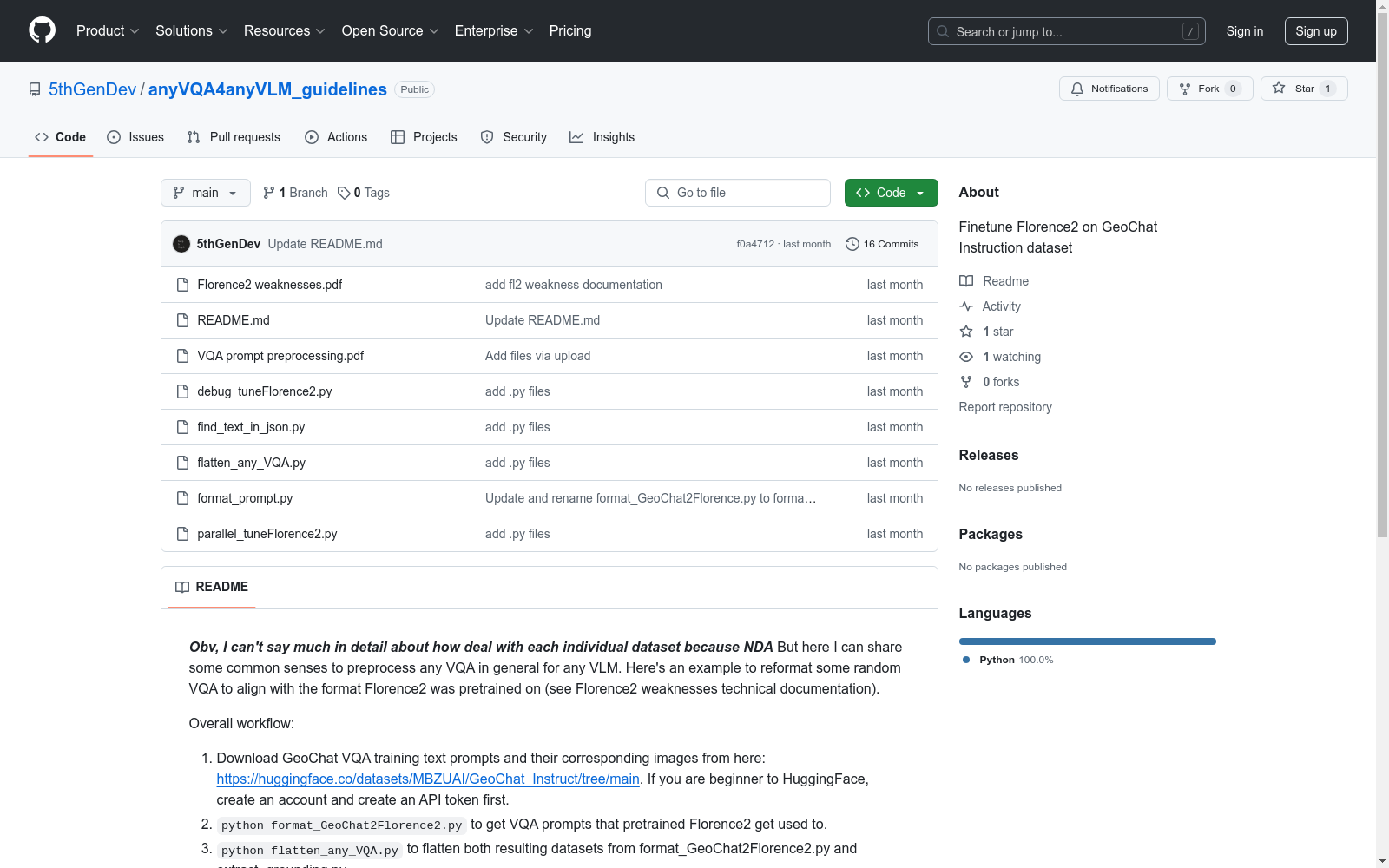This screenshot has height=868, width=1389.
Task: Click the pulse icon beside Activity
Action: pos(966,306)
